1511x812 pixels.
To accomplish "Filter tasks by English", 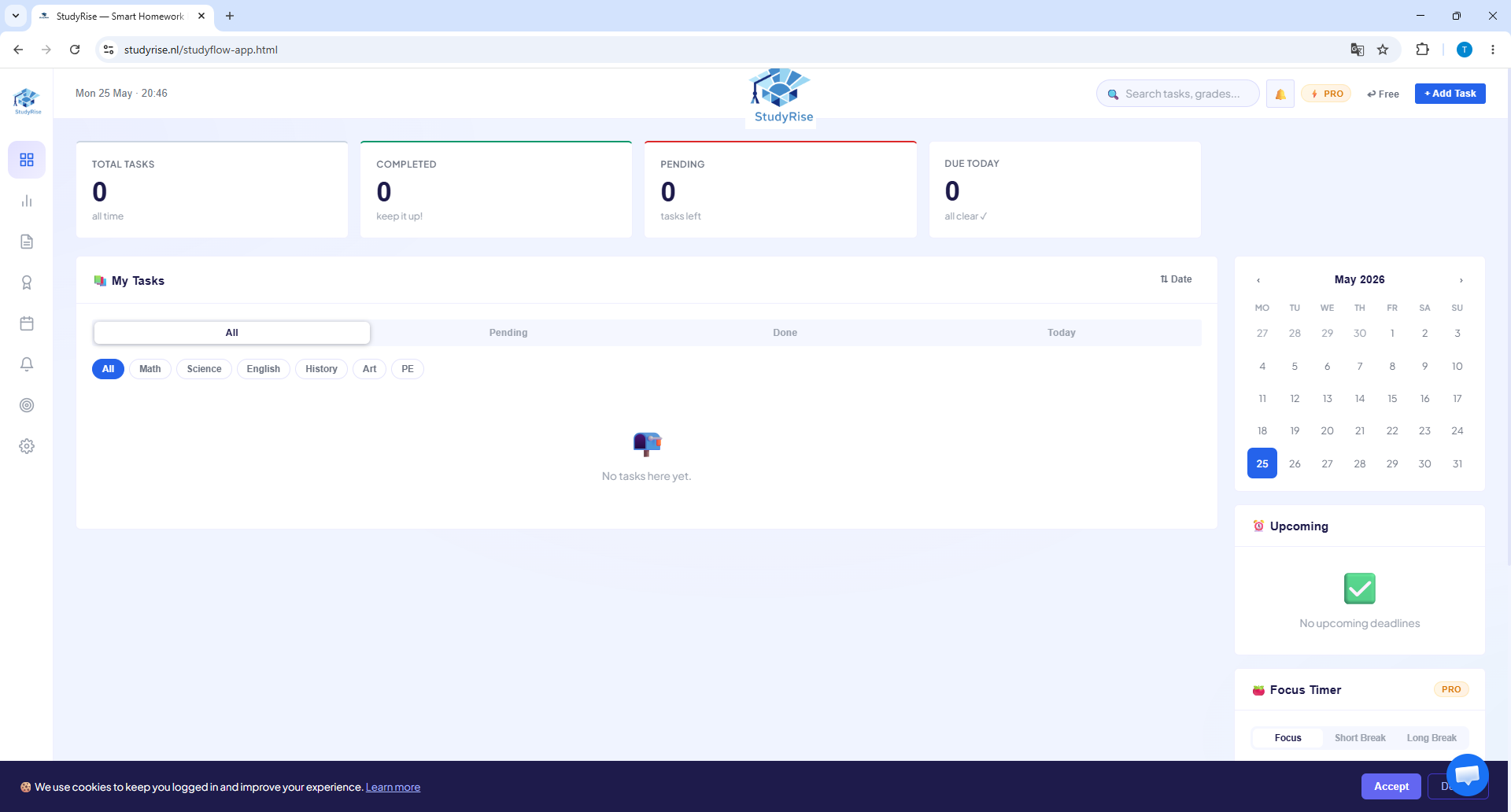I will [264, 369].
